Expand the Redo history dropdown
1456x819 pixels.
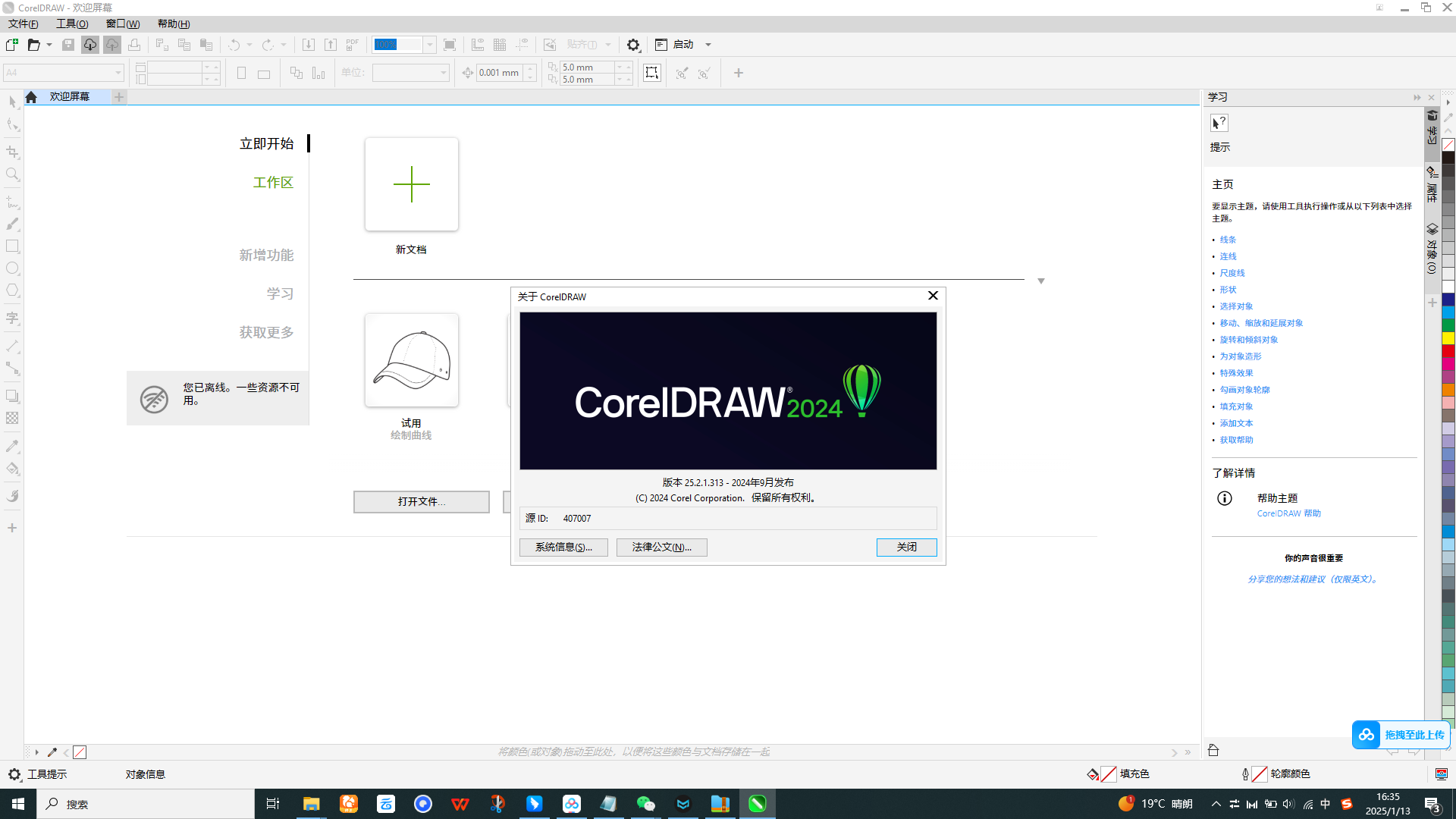pyautogui.click(x=284, y=45)
